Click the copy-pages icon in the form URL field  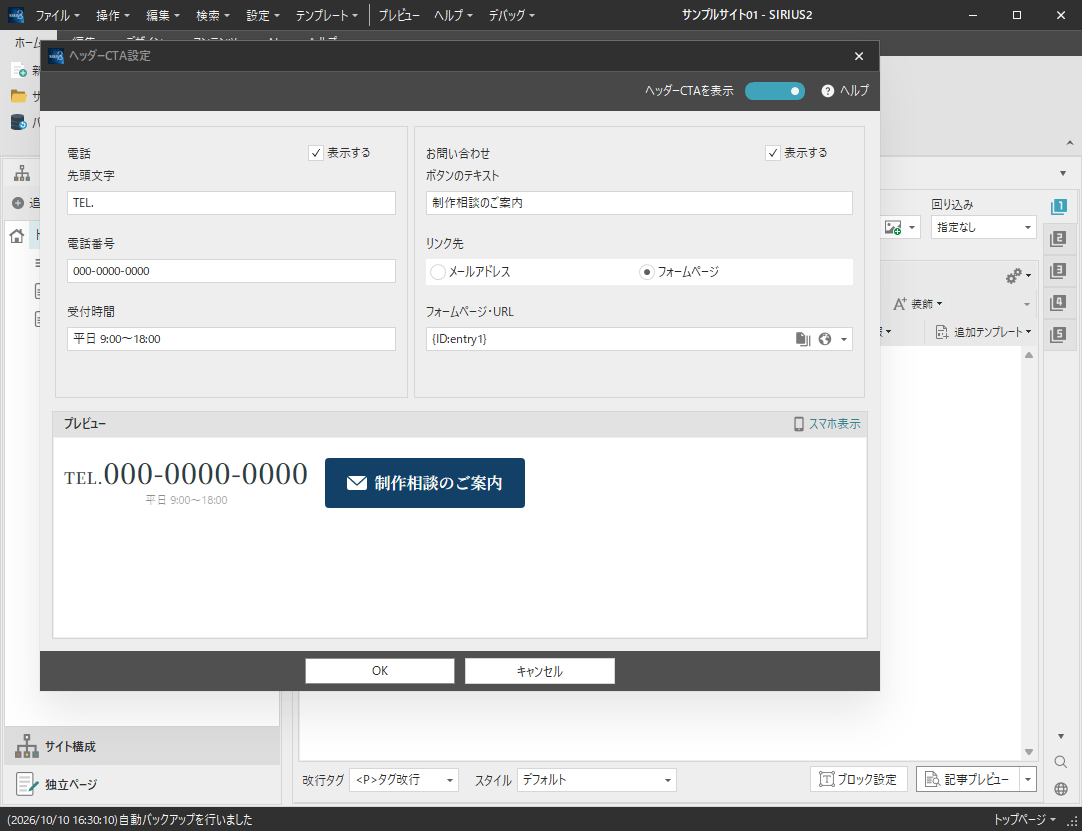pyautogui.click(x=802, y=339)
